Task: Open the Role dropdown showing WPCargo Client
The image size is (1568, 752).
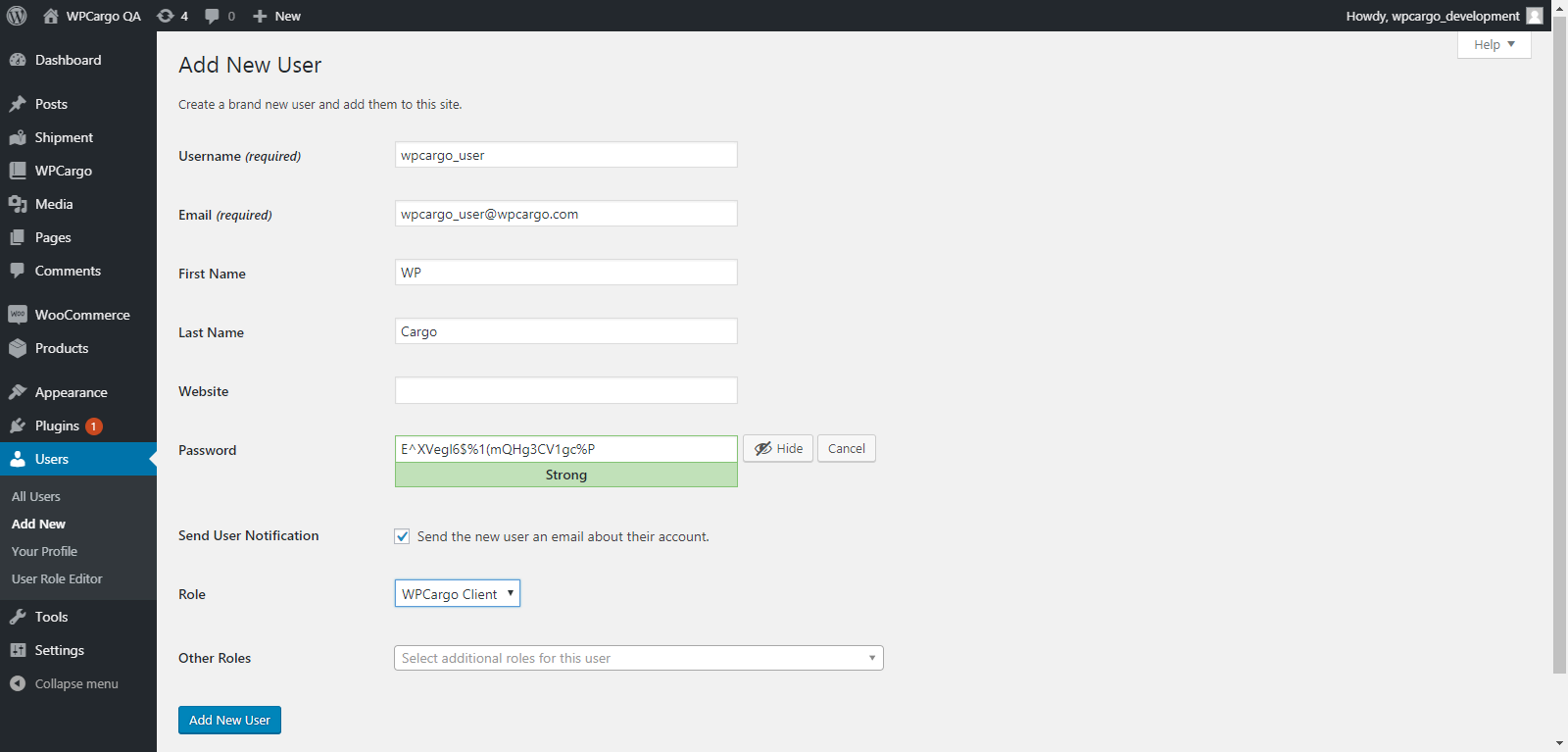Action: 458,593
